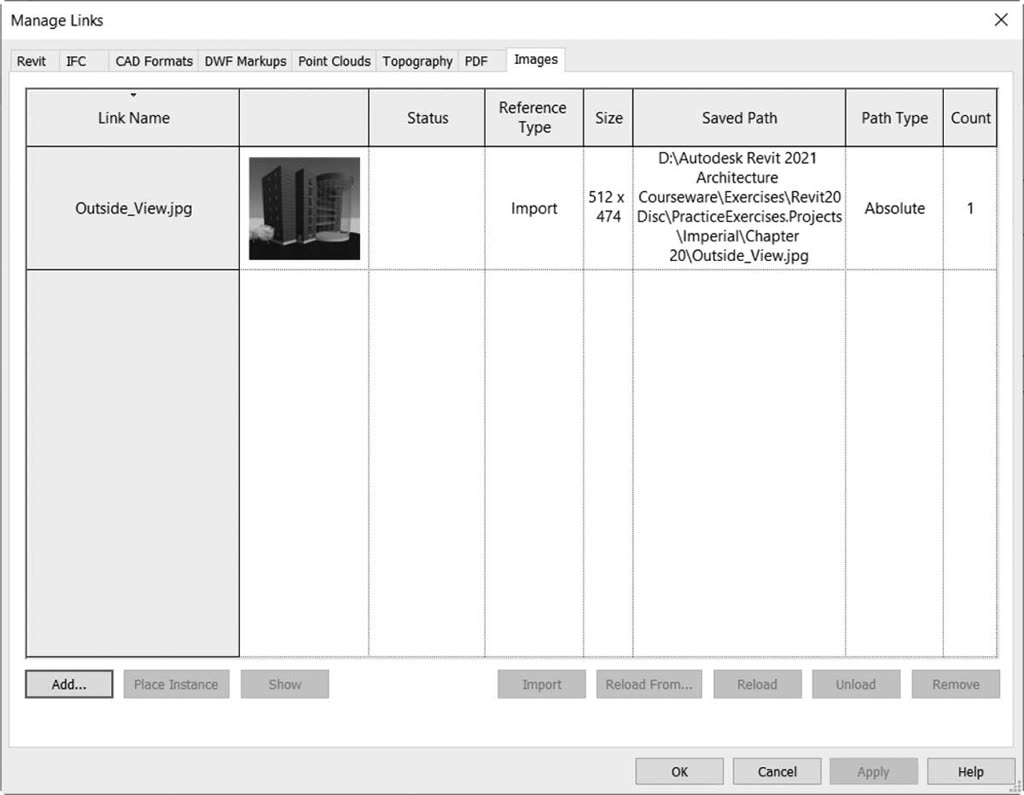Dismiss the dialog with Cancel

pyautogui.click(x=777, y=771)
